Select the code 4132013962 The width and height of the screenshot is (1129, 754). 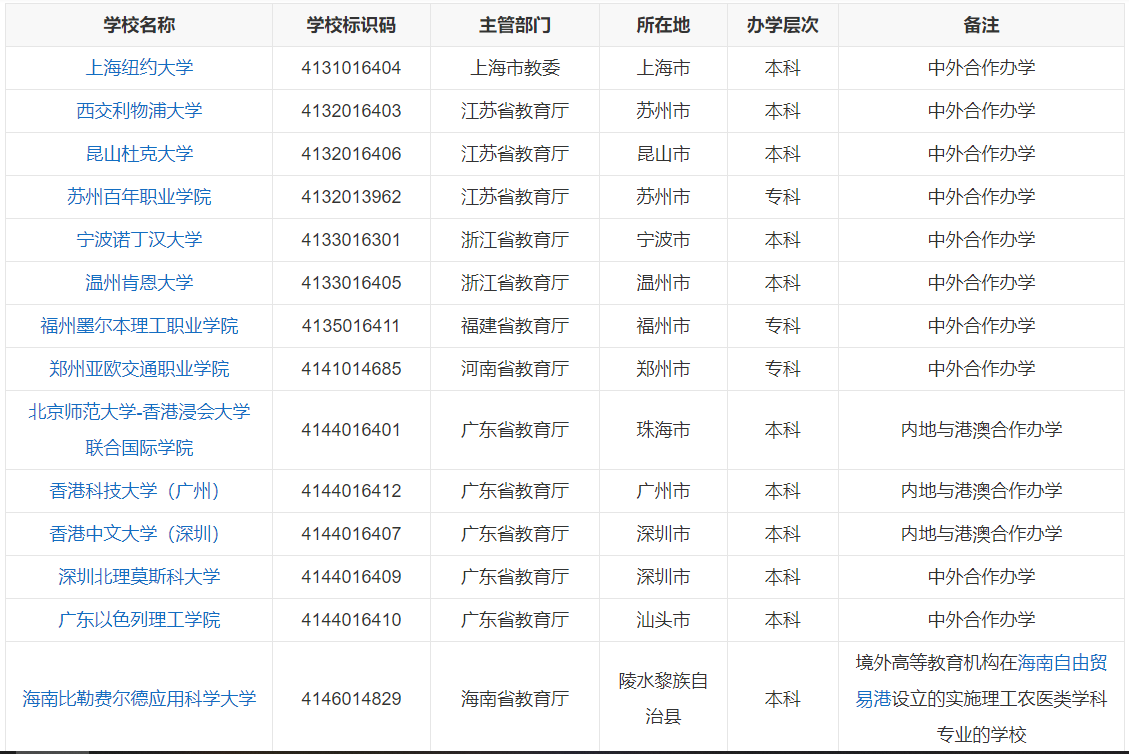351,197
